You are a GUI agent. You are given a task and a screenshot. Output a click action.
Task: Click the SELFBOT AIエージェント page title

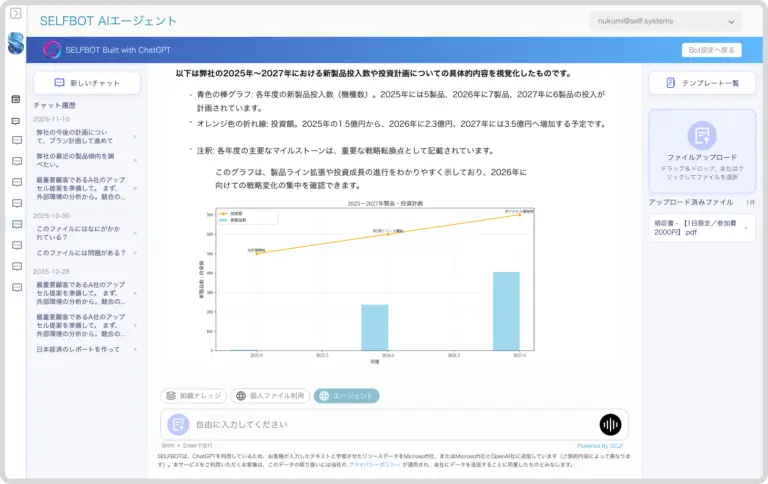[108, 21]
